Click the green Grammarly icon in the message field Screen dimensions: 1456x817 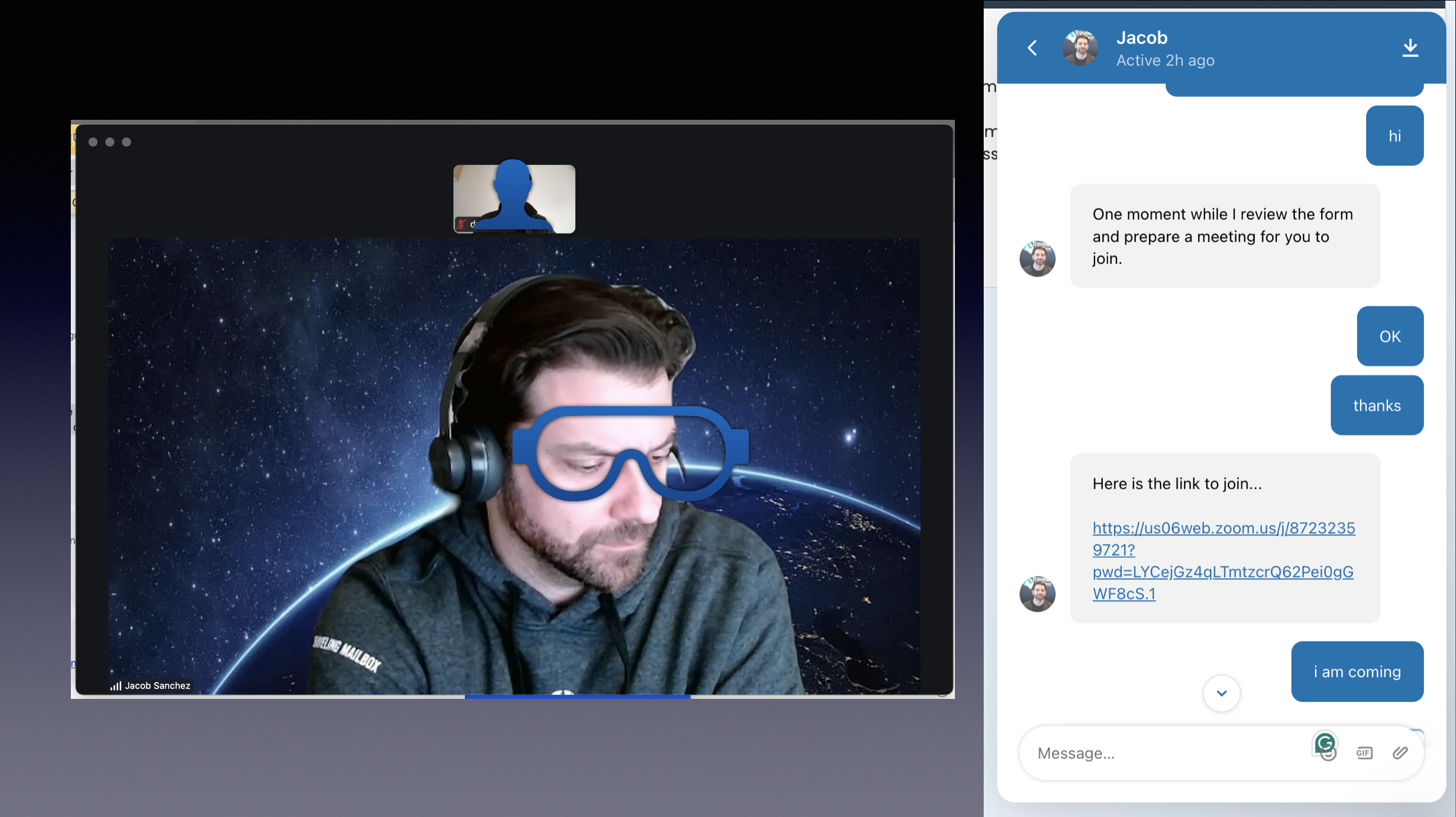coord(1324,743)
